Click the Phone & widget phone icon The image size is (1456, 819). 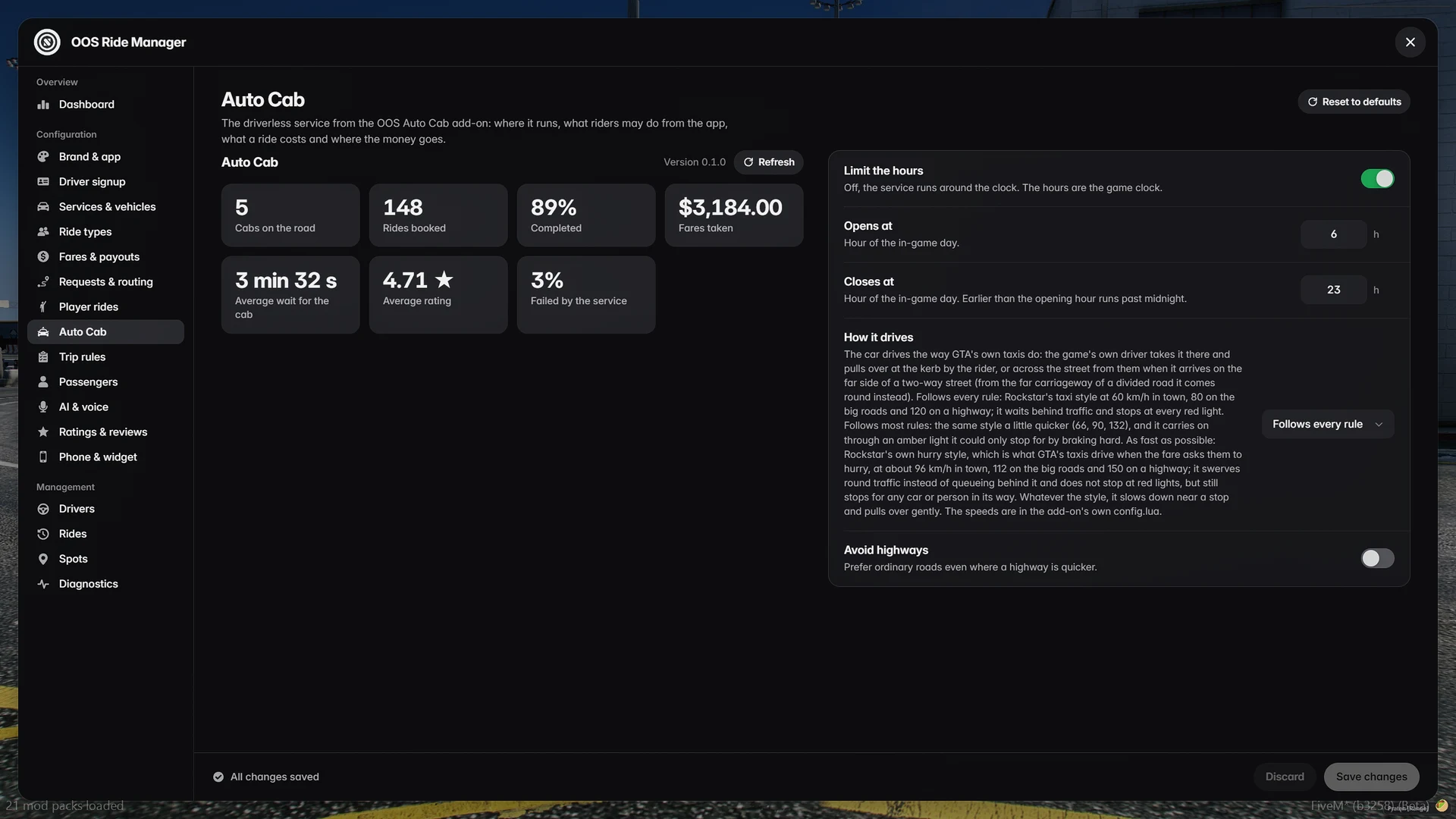43,457
